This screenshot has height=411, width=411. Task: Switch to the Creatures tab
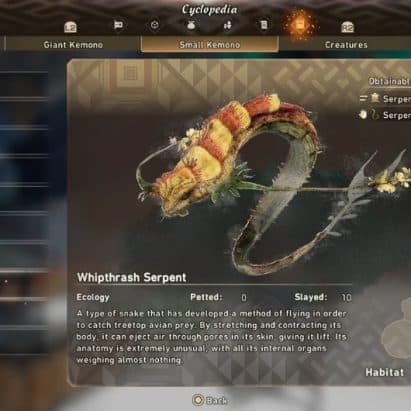click(346, 45)
